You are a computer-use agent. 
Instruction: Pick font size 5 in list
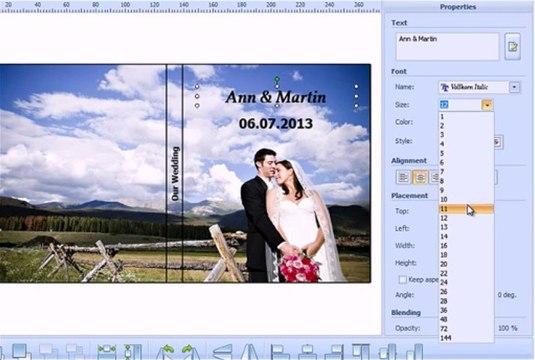point(466,153)
